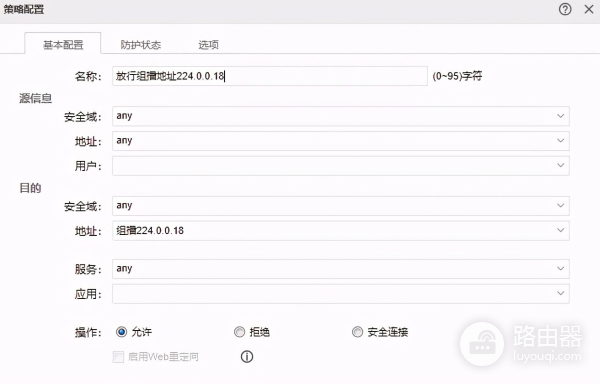Expand the source 安全域 dropdown arrow
This screenshot has height=384, width=600.
(560, 116)
